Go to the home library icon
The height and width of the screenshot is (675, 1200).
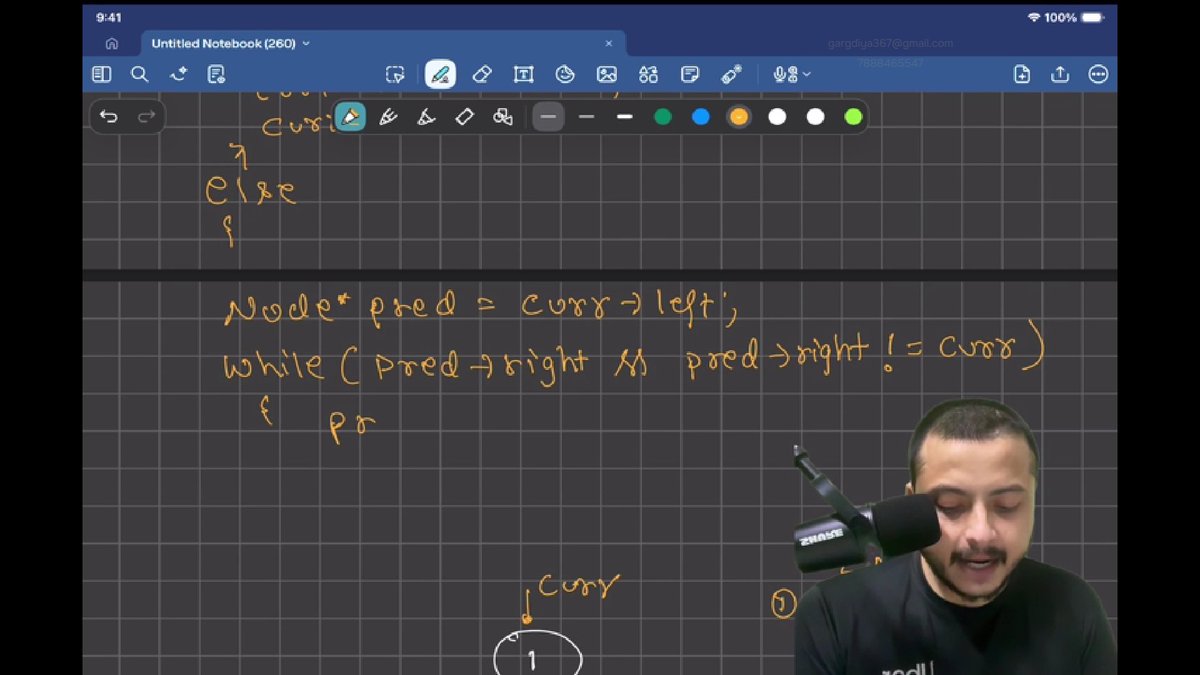(111, 44)
